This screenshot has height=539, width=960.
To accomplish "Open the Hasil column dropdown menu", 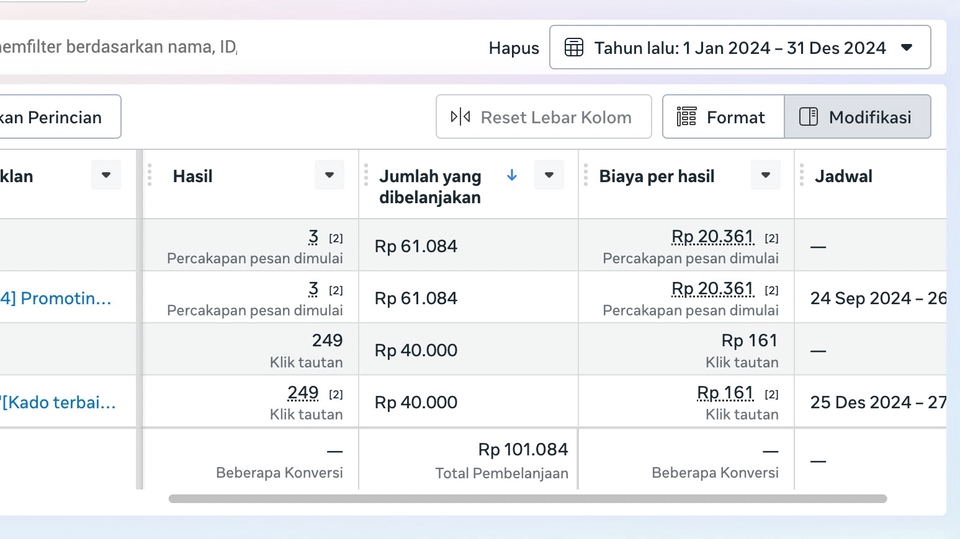I will tap(329, 175).
